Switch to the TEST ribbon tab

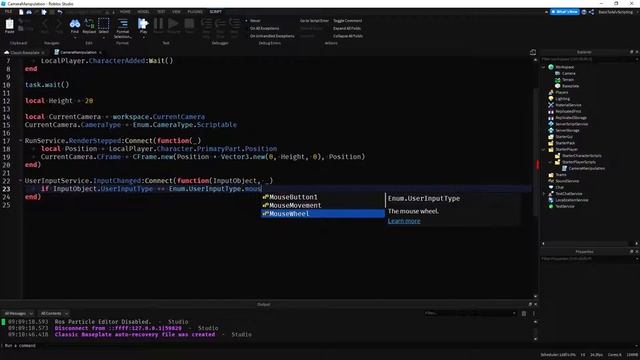161,12
